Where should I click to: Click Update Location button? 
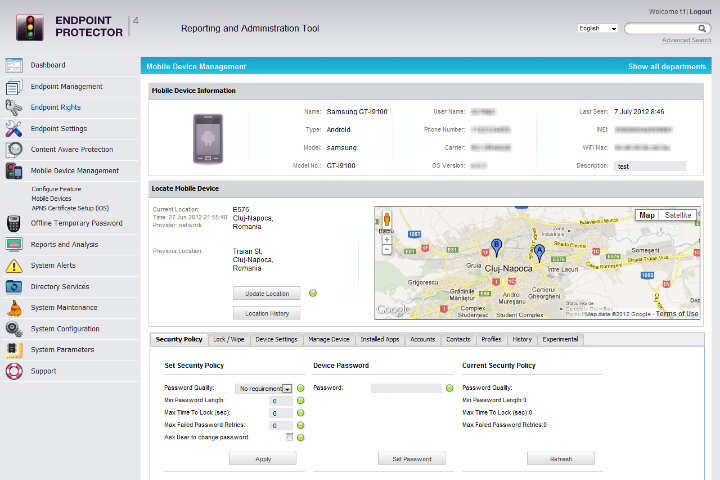click(x=267, y=293)
